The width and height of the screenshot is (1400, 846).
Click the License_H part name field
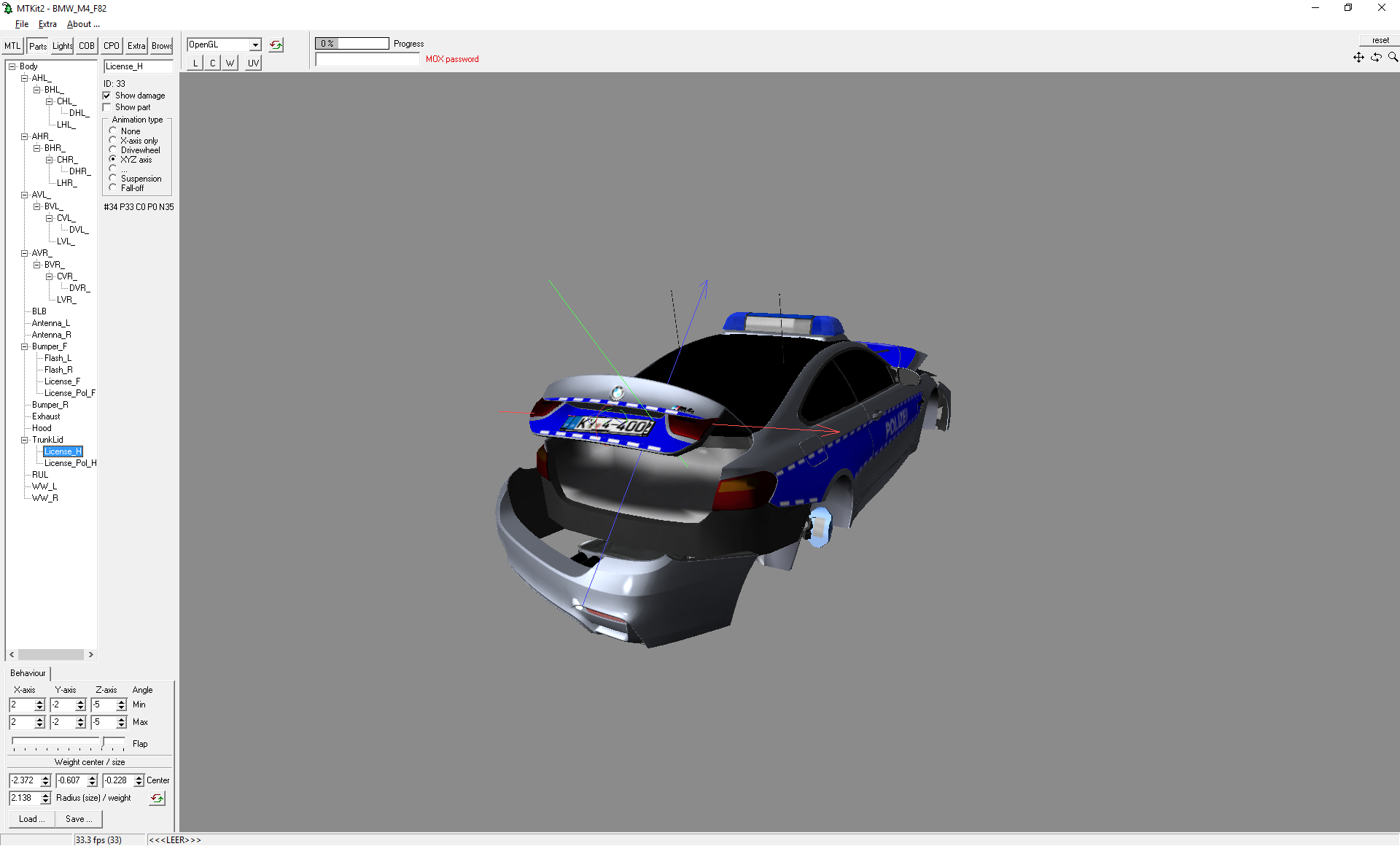pyautogui.click(x=139, y=66)
